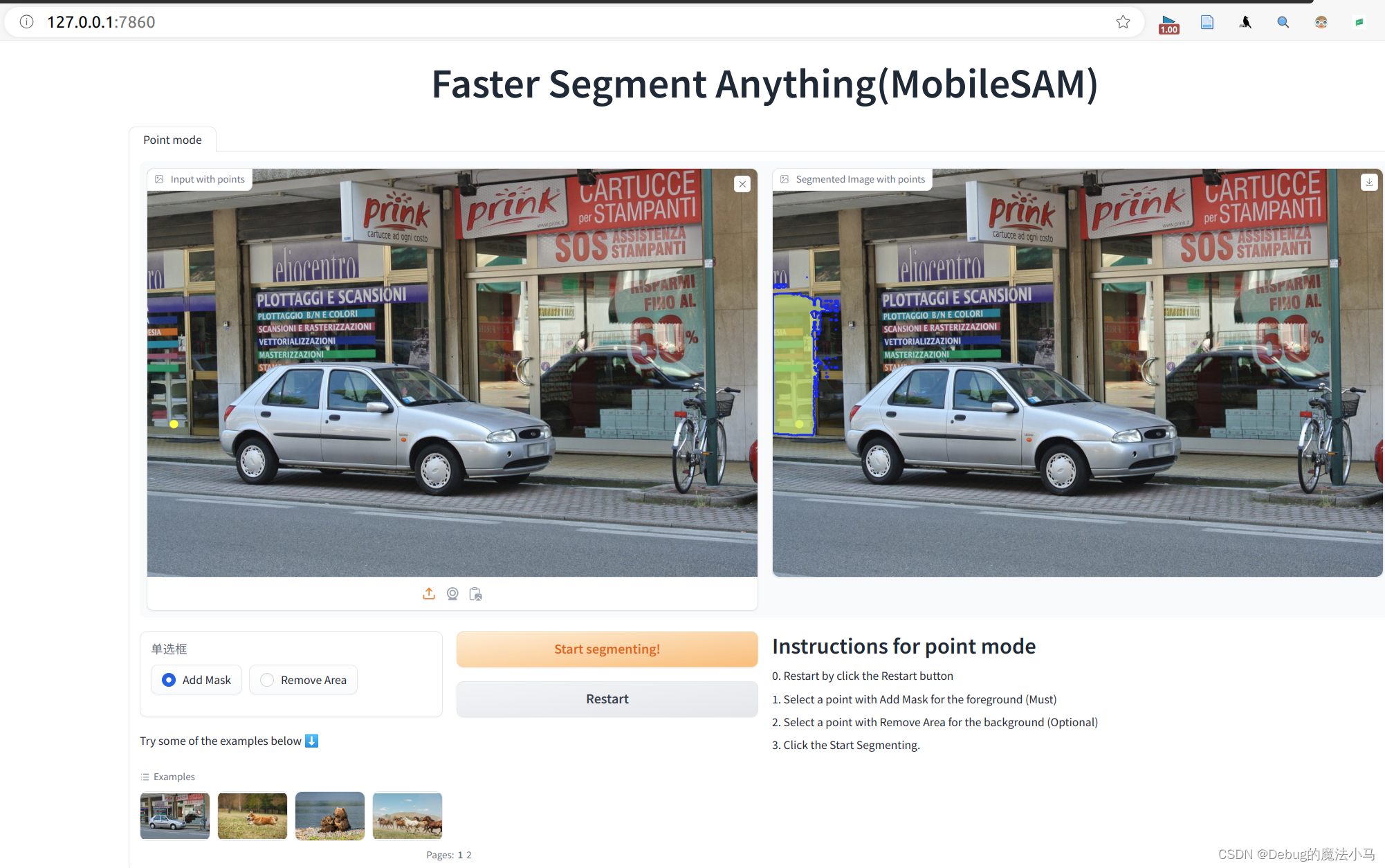Switch to Point mode tab
This screenshot has width=1385, height=868.
tap(172, 140)
